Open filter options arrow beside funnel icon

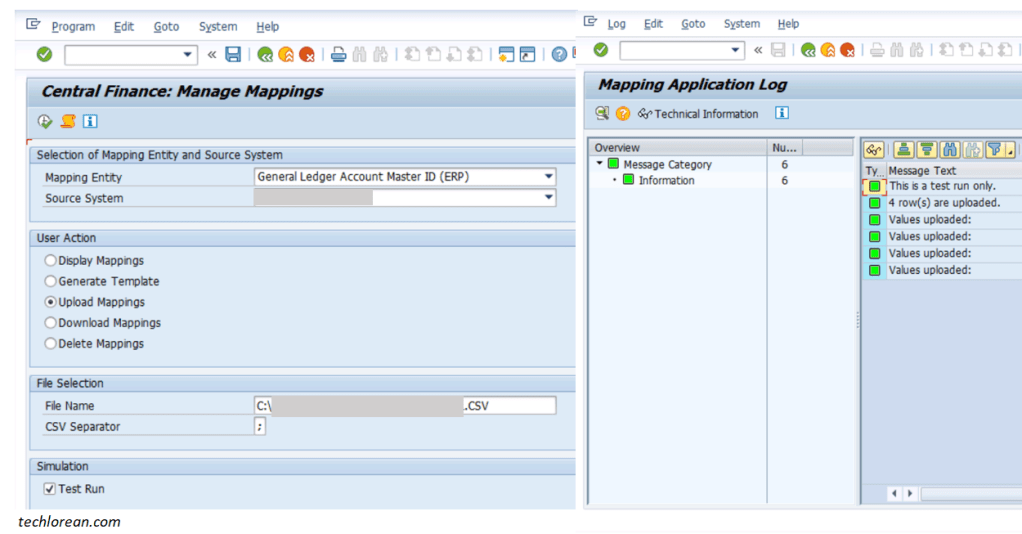tap(1010, 151)
